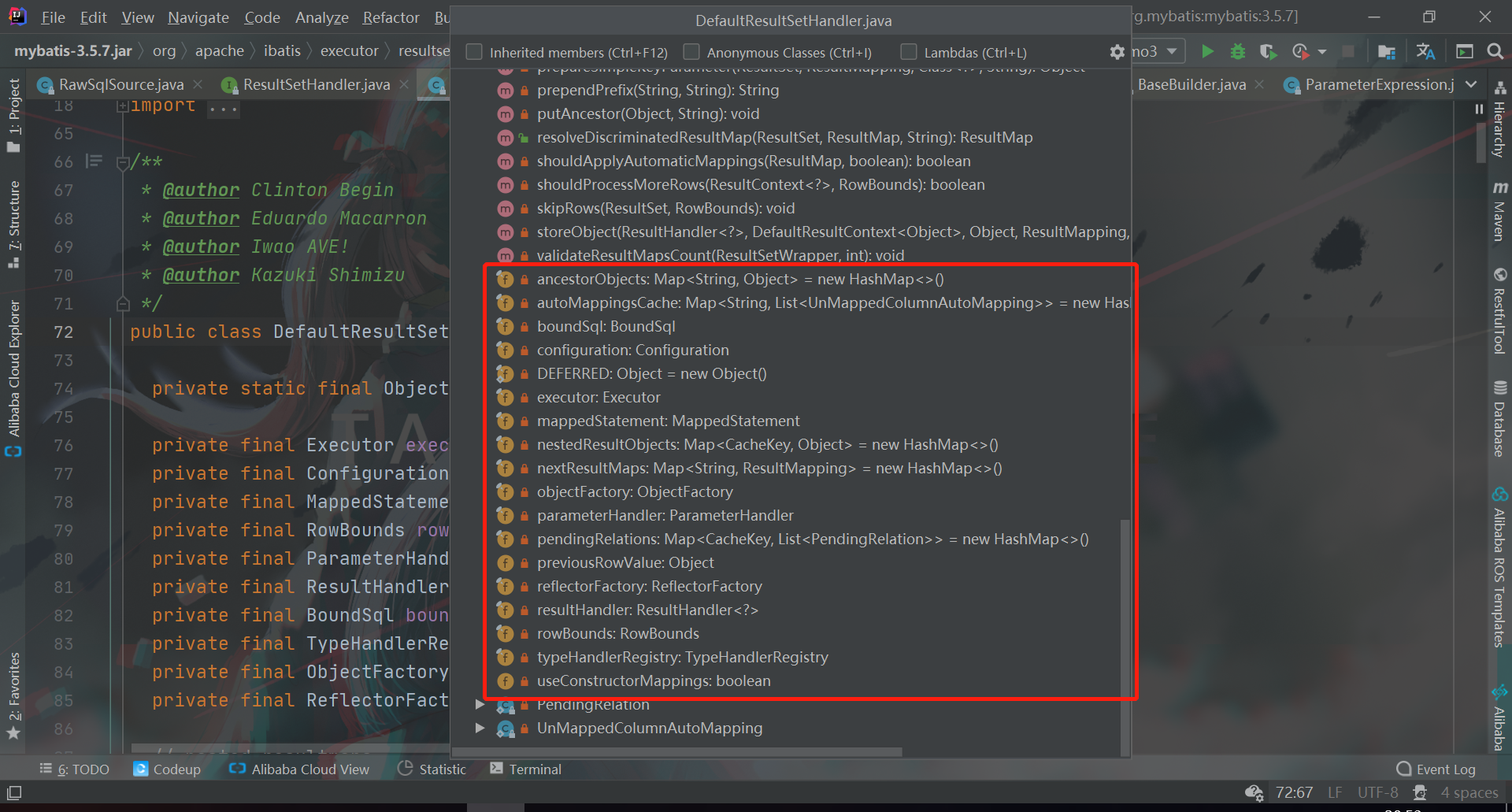Image resolution: width=1512 pixels, height=812 pixels.
Task: Open the Favorites tool window
Action: point(13,695)
